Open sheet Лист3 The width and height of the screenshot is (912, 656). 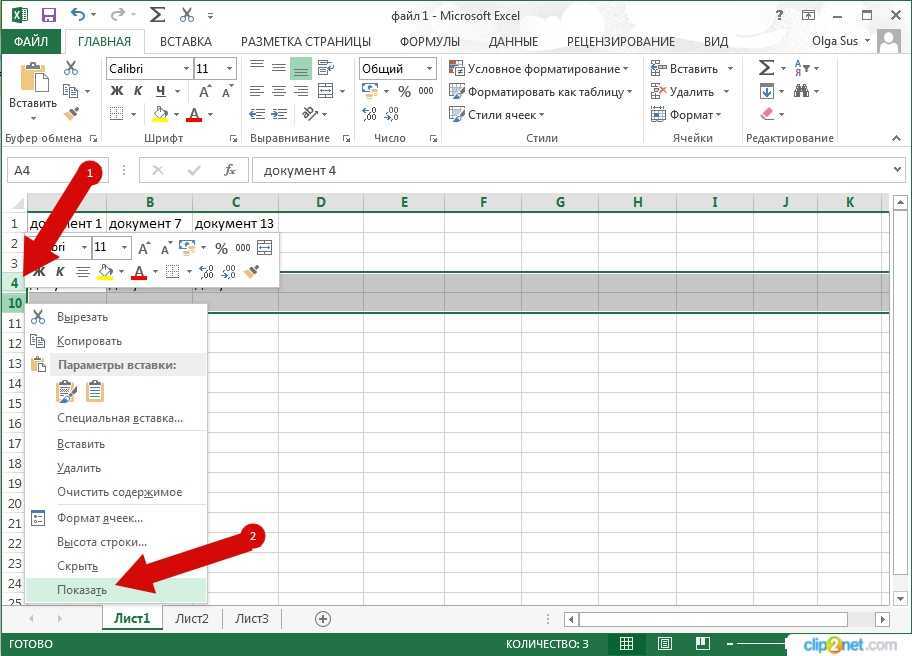point(251,619)
